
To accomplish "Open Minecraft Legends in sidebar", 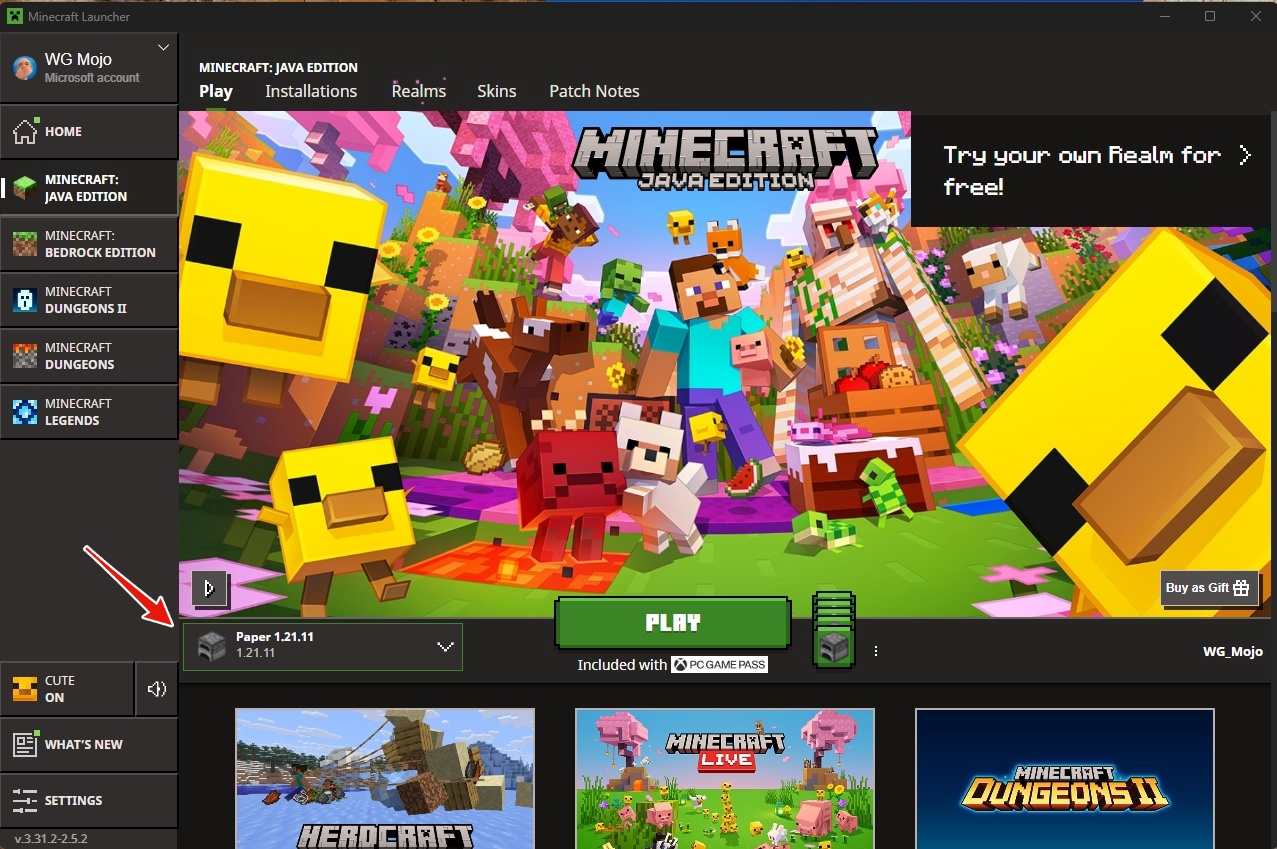I will coord(89,412).
